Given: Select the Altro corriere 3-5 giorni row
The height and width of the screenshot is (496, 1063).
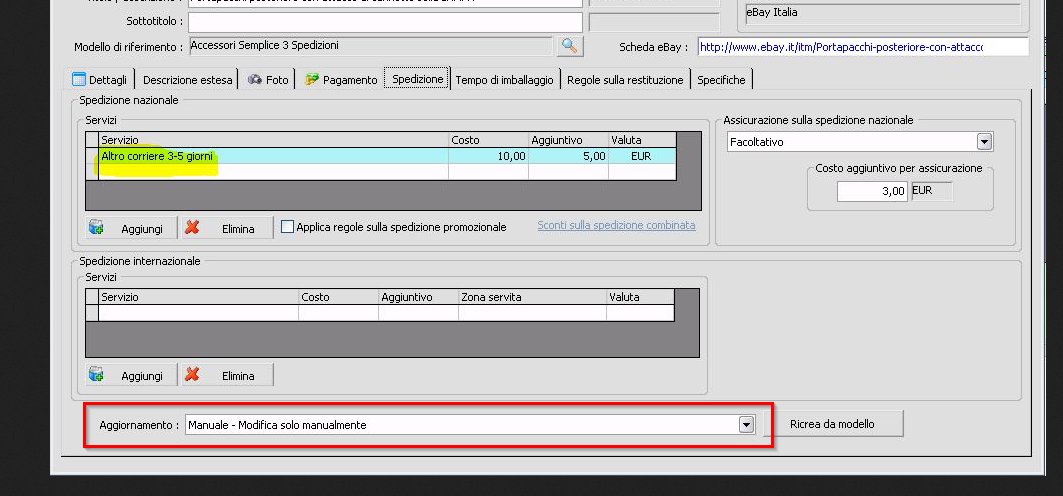Looking at the screenshot, I should tap(381, 156).
